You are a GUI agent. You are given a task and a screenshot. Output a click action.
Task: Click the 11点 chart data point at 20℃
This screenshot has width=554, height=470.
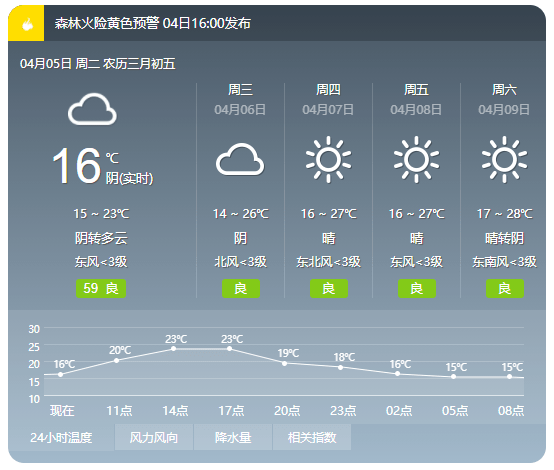click(117, 360)
